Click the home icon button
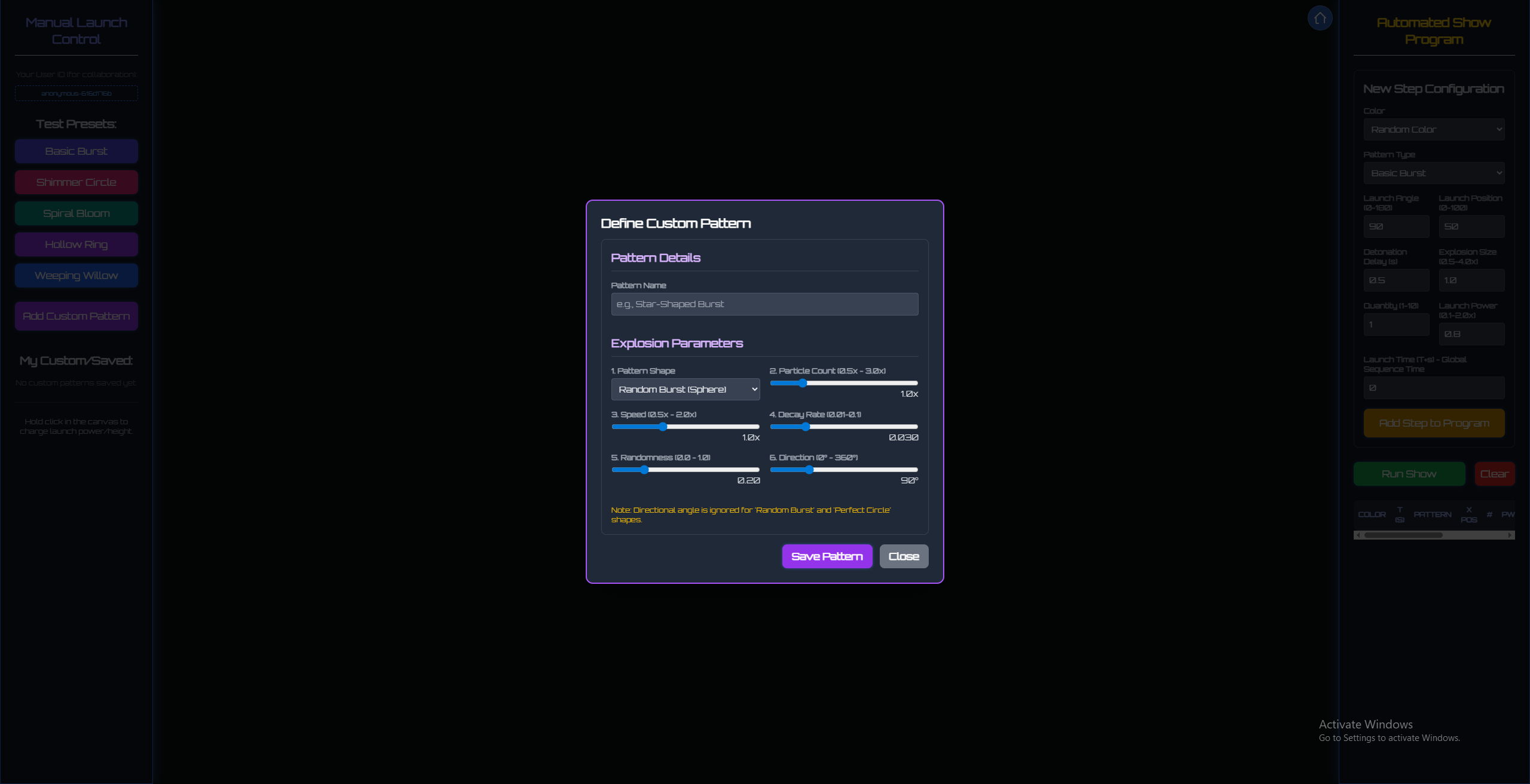 click(x=1320, y=19)
